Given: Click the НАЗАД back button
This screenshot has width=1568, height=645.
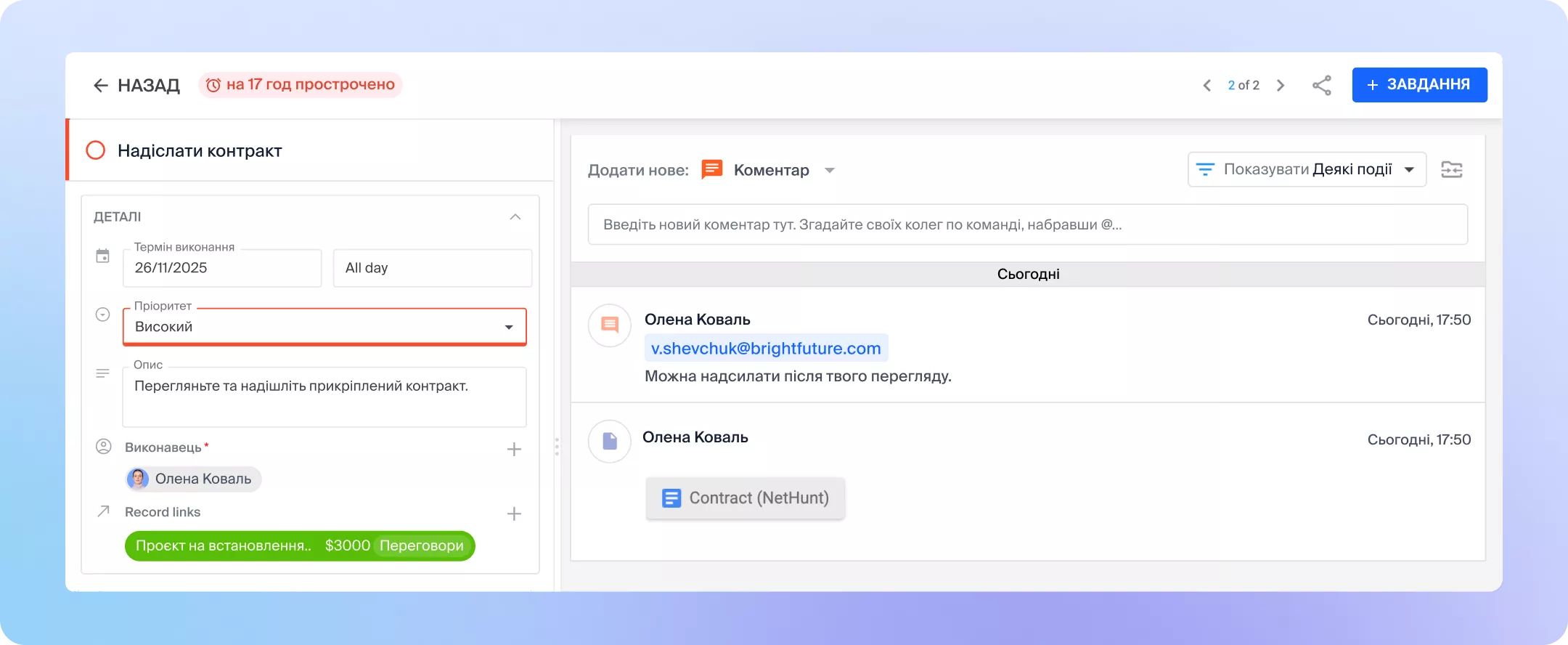Looking at the screenshot, I should point(136,85).
